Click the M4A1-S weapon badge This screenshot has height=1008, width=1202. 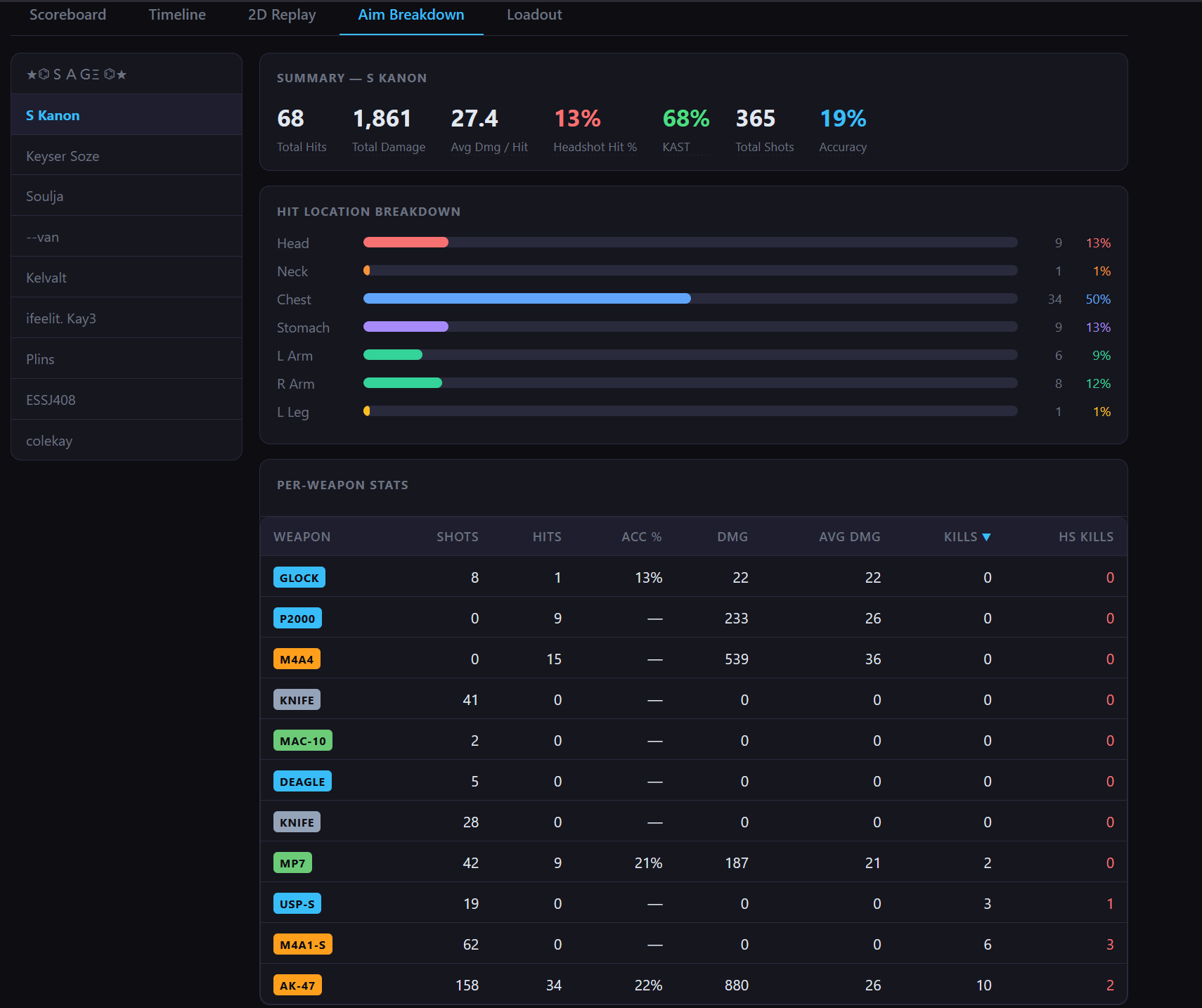[302, 945]
